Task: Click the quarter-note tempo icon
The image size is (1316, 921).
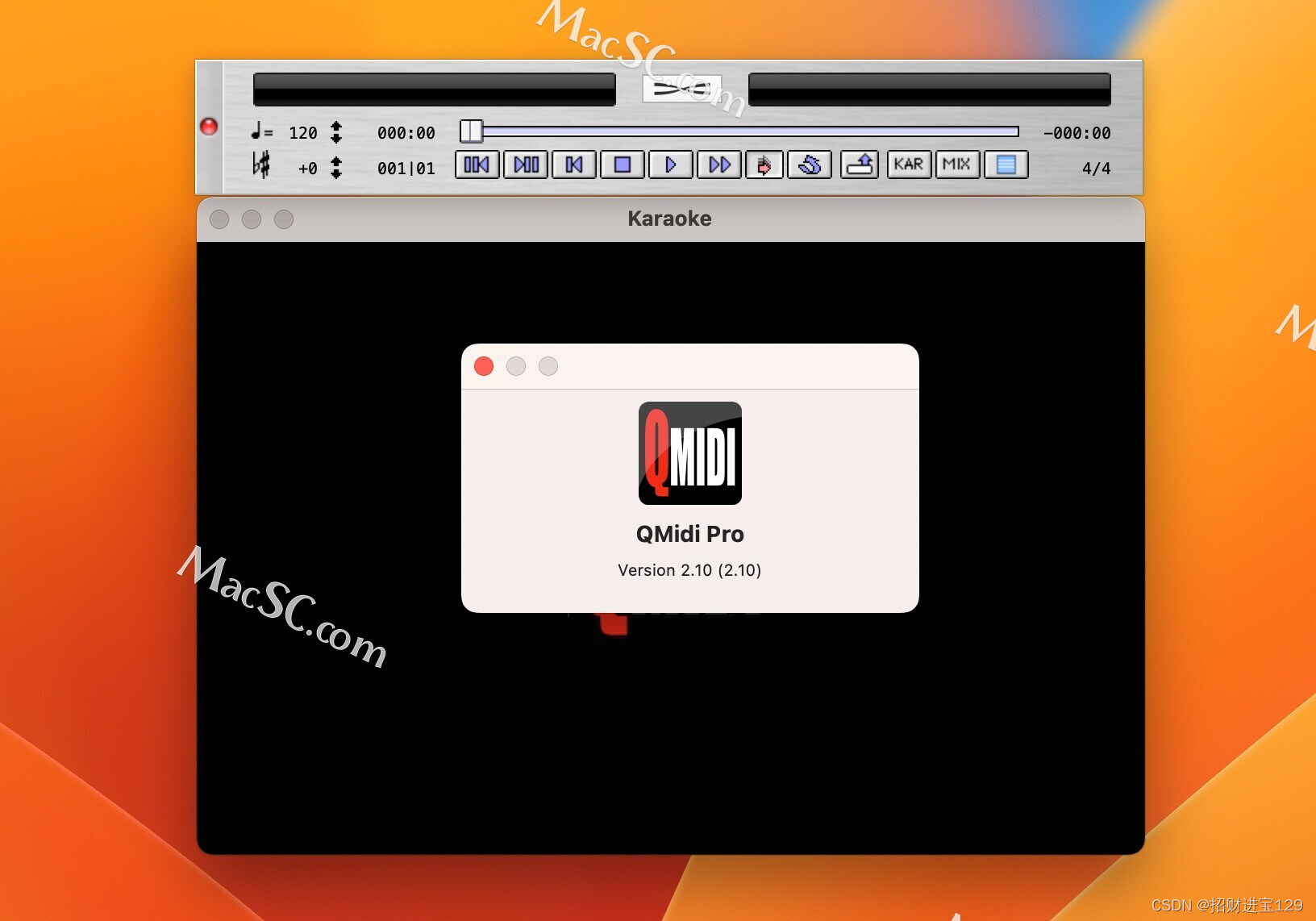Action: [x=261, y=131]
